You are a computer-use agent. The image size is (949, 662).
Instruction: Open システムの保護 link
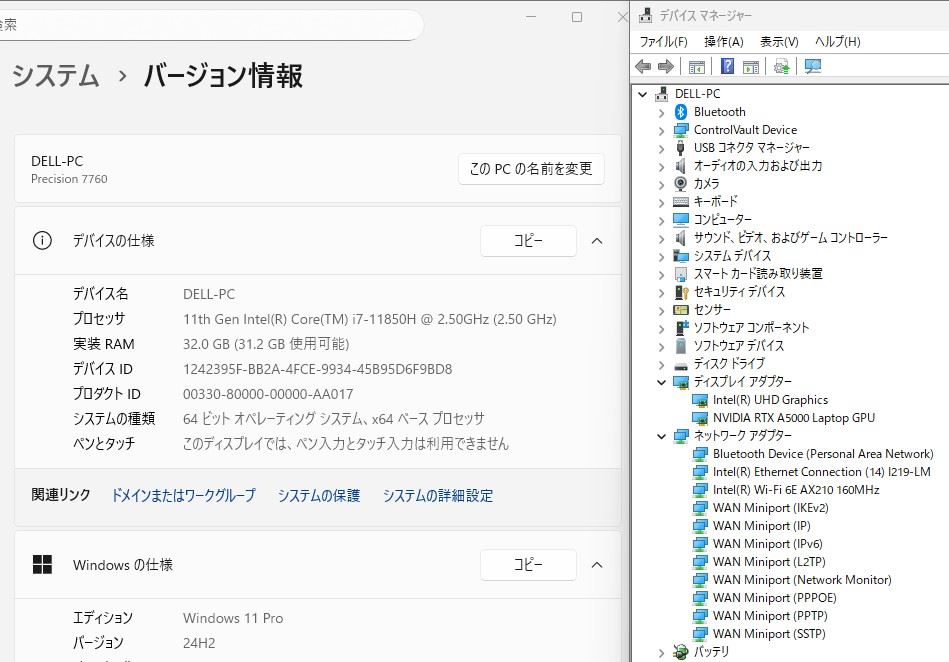(319, 496)
